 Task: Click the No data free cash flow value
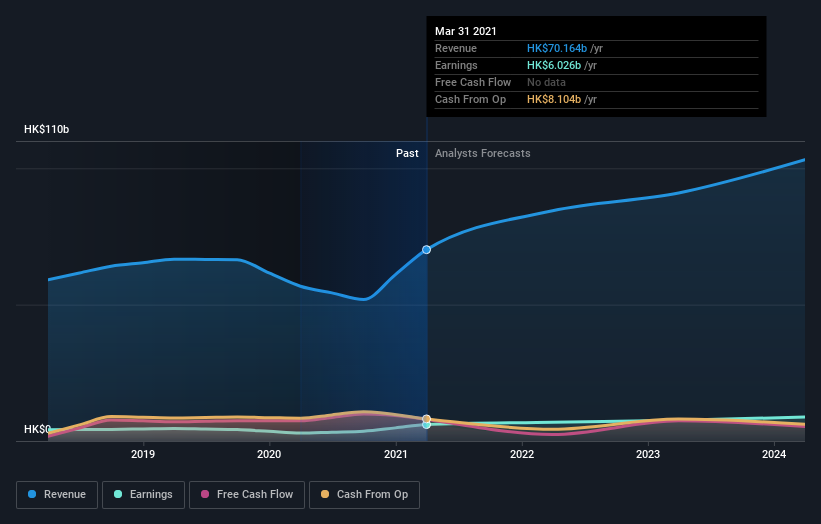(547, 82)
